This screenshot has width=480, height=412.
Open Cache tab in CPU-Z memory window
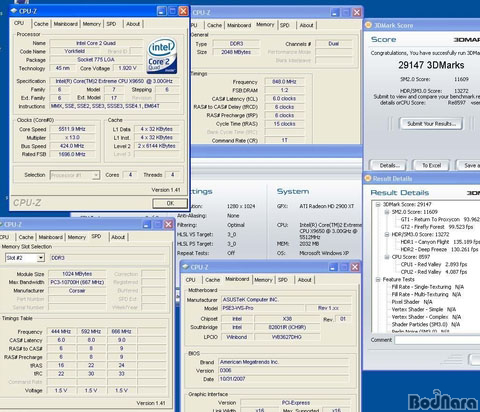click(x=214, y=25)
